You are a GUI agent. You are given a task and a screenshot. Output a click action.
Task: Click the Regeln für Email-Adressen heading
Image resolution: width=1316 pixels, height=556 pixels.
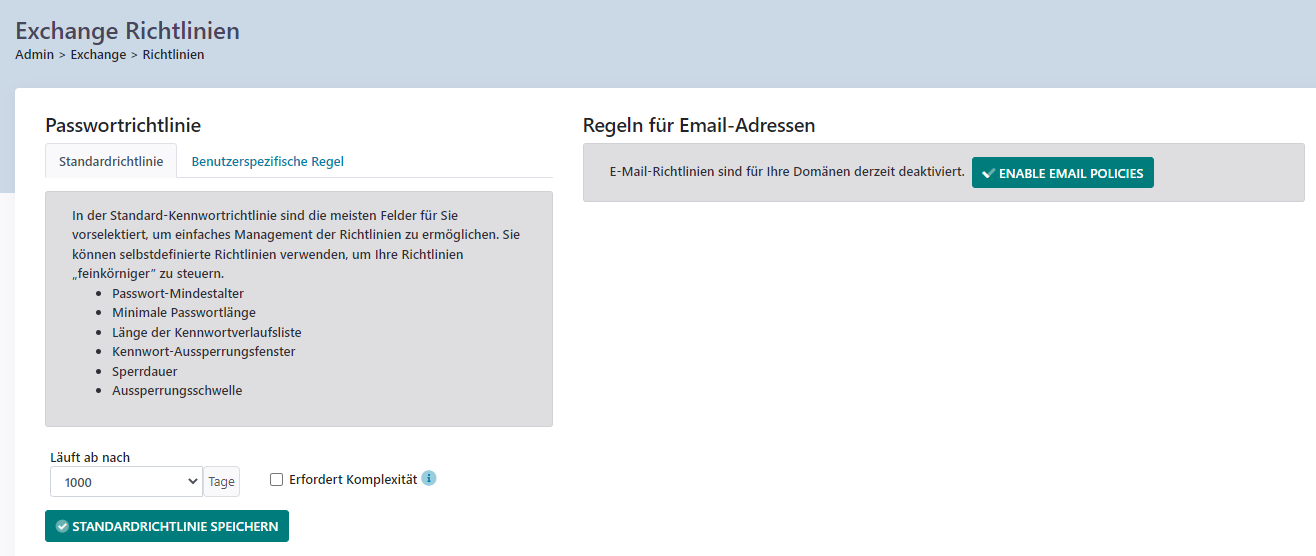click(699, 125)
